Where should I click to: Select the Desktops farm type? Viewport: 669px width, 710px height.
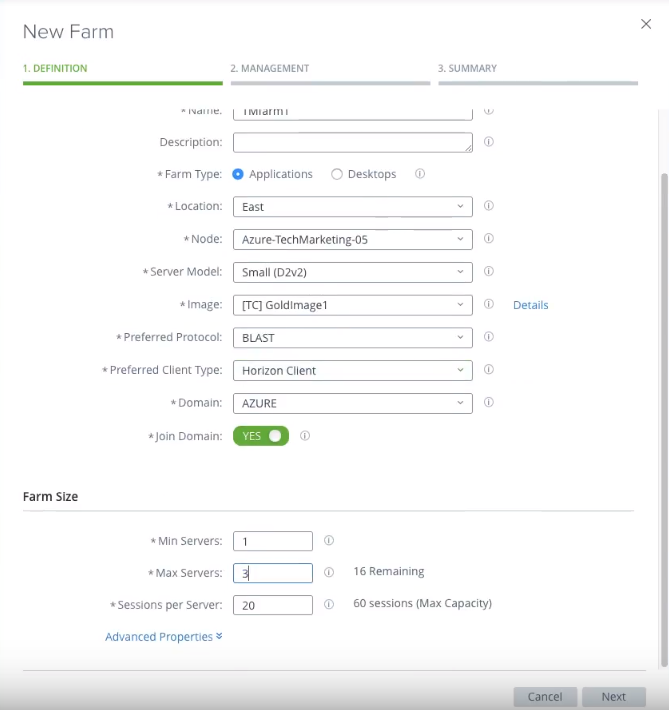coord(337,174)
